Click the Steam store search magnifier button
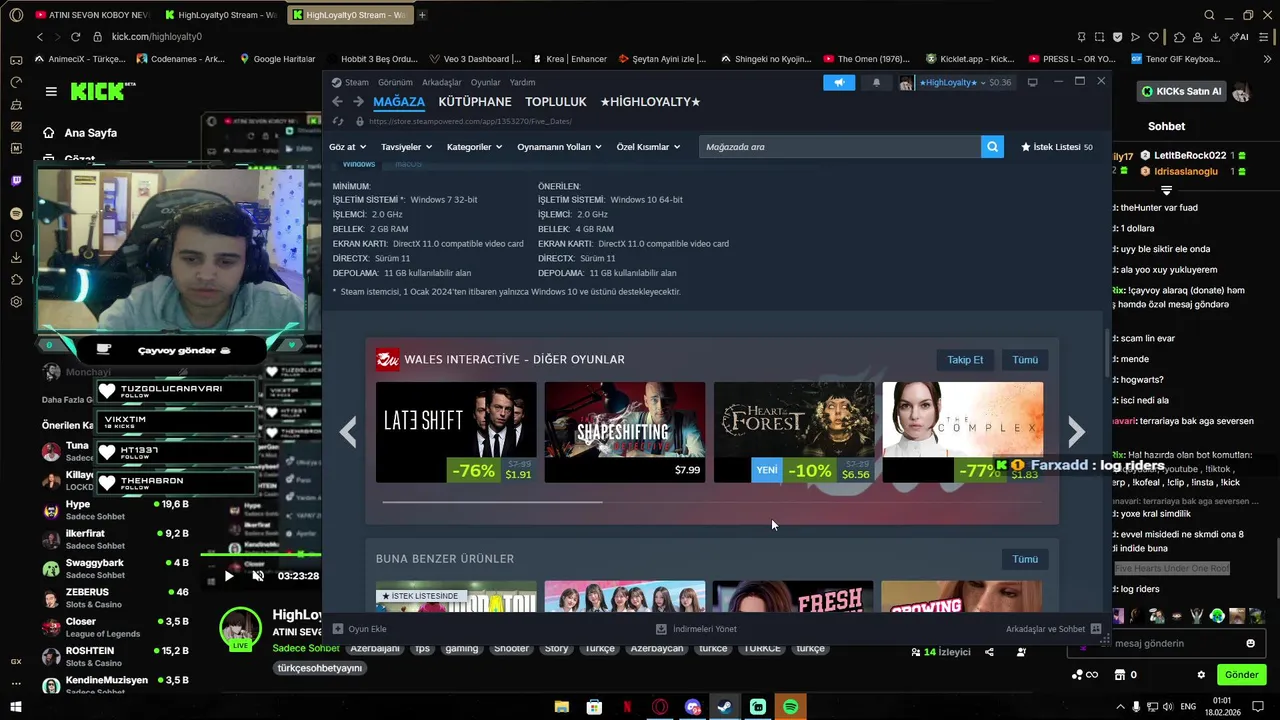 pos(992,147)
